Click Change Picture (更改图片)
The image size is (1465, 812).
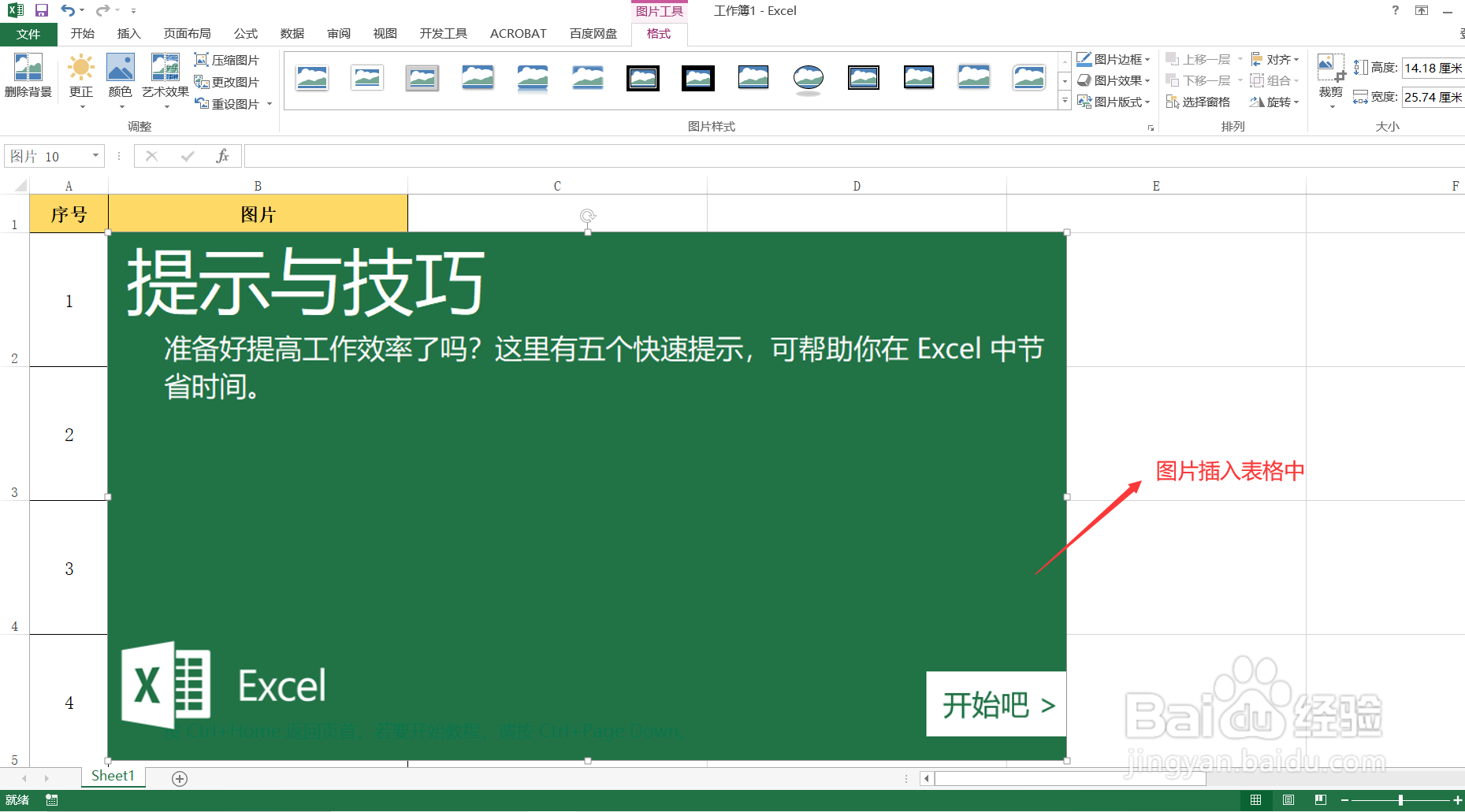point(227,82)
